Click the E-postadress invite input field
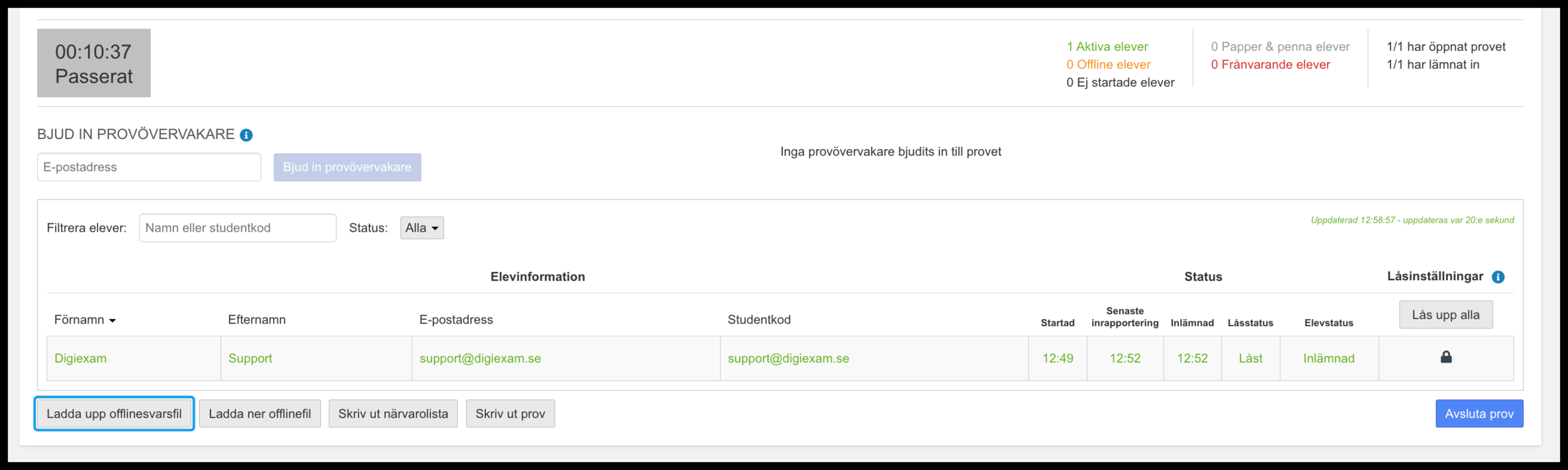Screen dimensions: 1568x470 149,167
